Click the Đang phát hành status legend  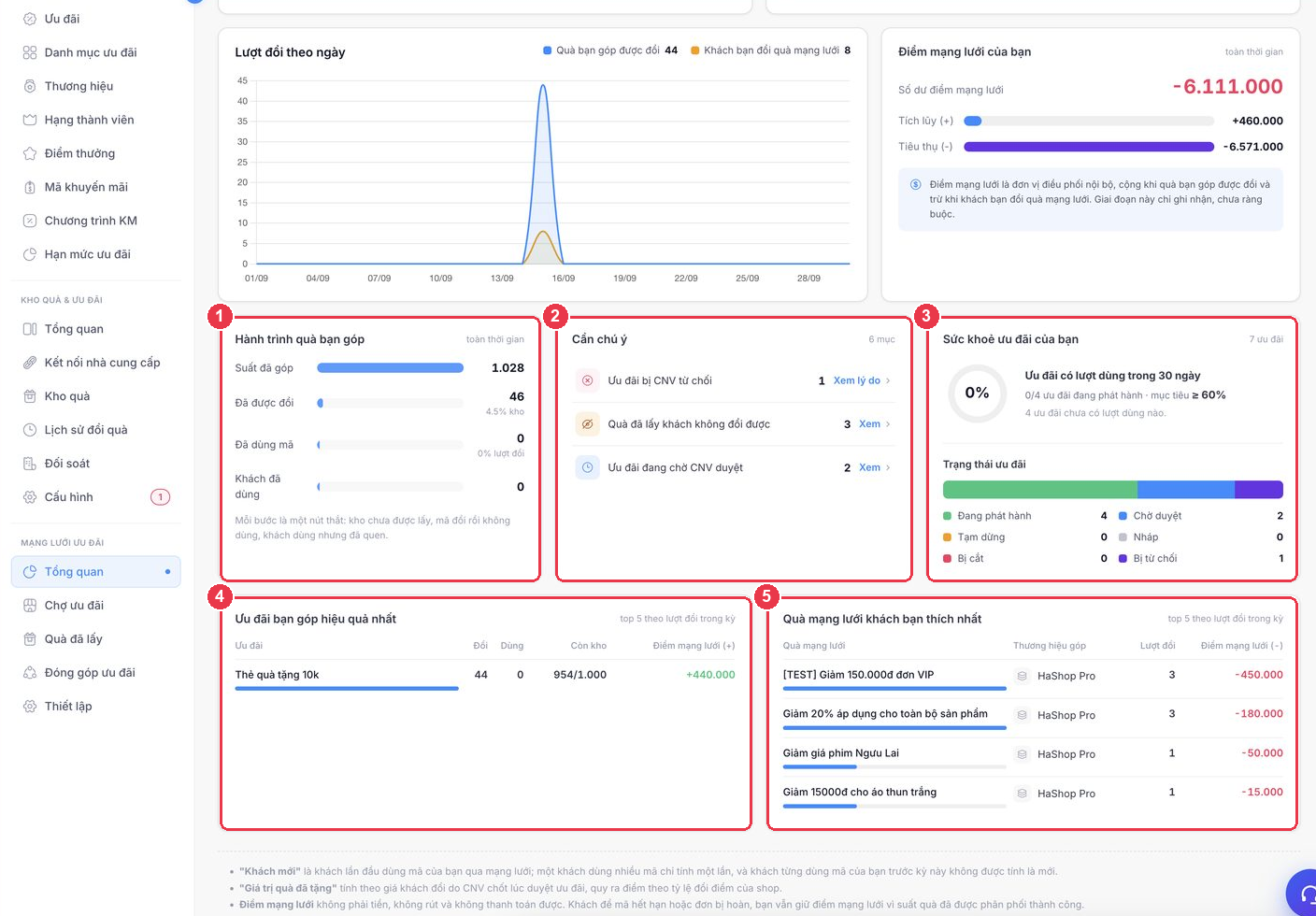click(987, 516)
